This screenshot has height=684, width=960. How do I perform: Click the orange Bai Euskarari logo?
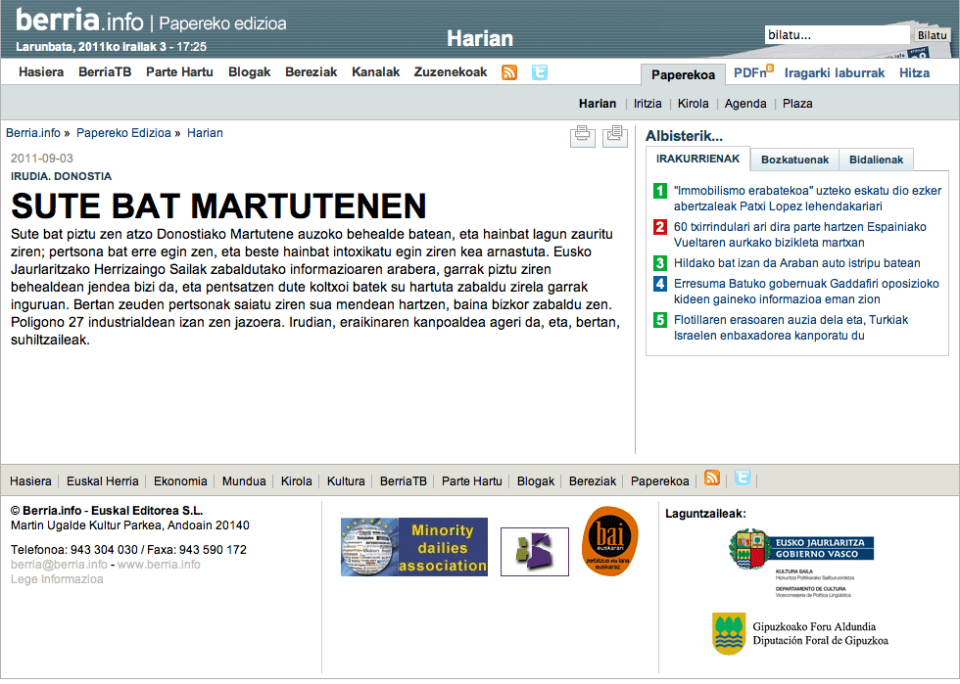pyautogui.click(x=610, y=542)
